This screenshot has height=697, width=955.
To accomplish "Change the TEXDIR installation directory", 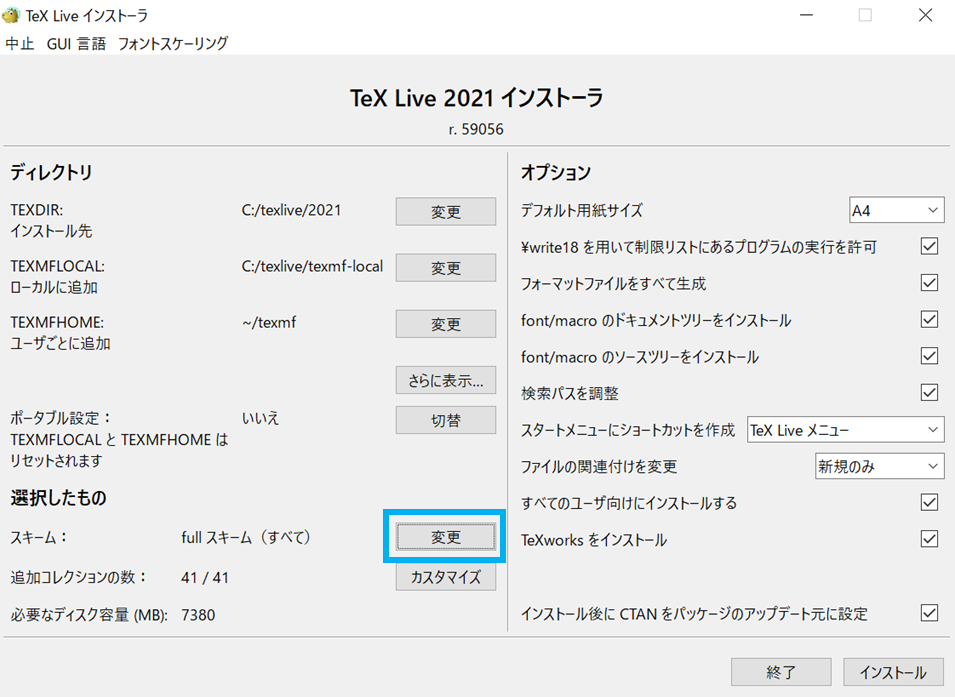I will coord(445,211).
